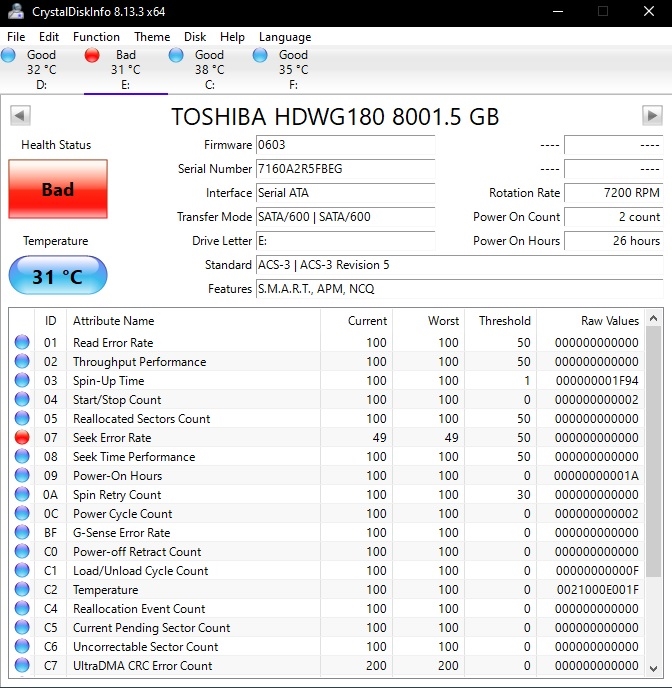672x688 pixels.
Task: Click status orb for Start/Stop Count
Action: tap(22, 399)
